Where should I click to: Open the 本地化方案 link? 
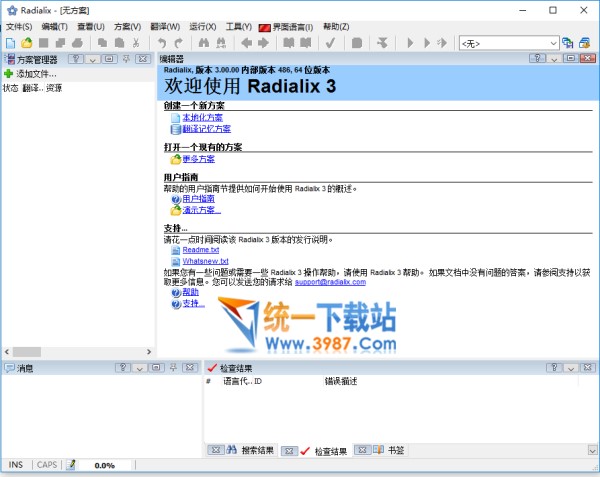click(202, 117)
